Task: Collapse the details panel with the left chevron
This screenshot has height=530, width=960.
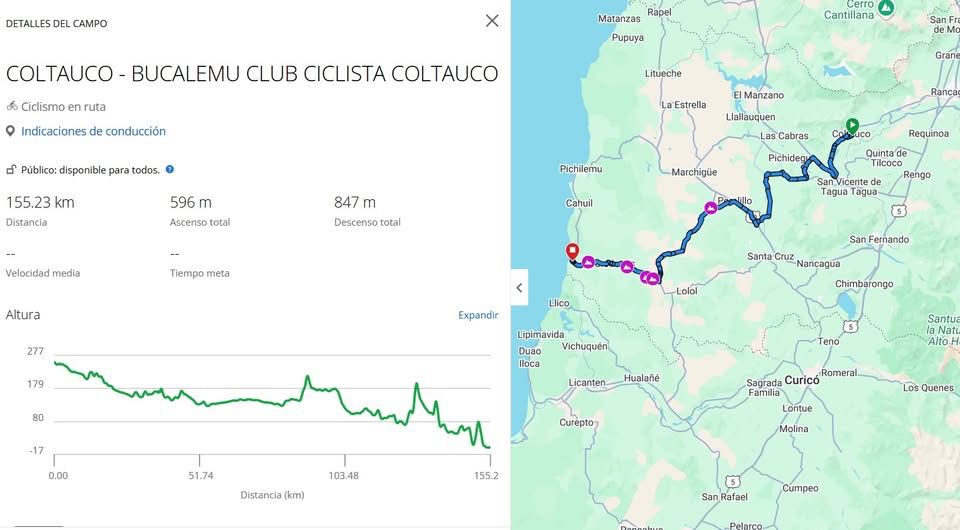Action: pos(519,288)
